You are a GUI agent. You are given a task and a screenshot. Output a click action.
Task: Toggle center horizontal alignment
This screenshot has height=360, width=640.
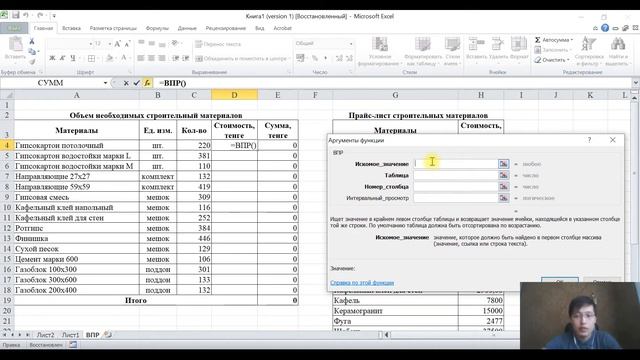[x=151, y=58]
